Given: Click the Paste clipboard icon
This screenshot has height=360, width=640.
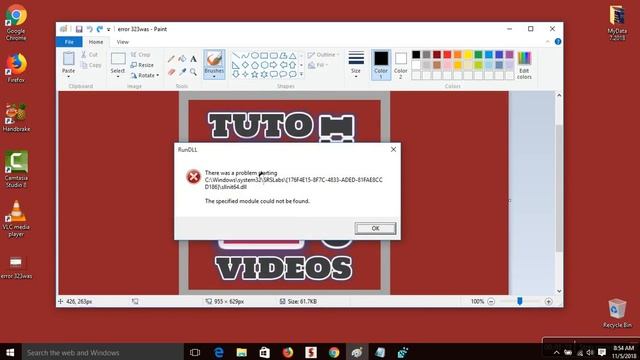Looking at the screenshot, I should tap(69, 59).
